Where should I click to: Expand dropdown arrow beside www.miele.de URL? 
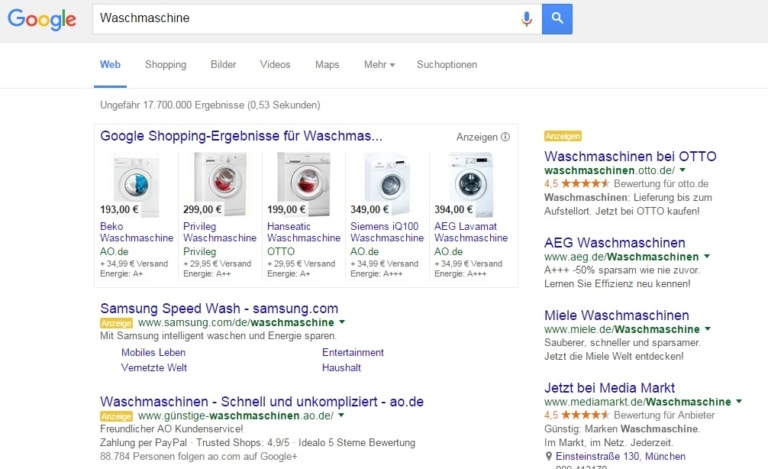point(707,328)
